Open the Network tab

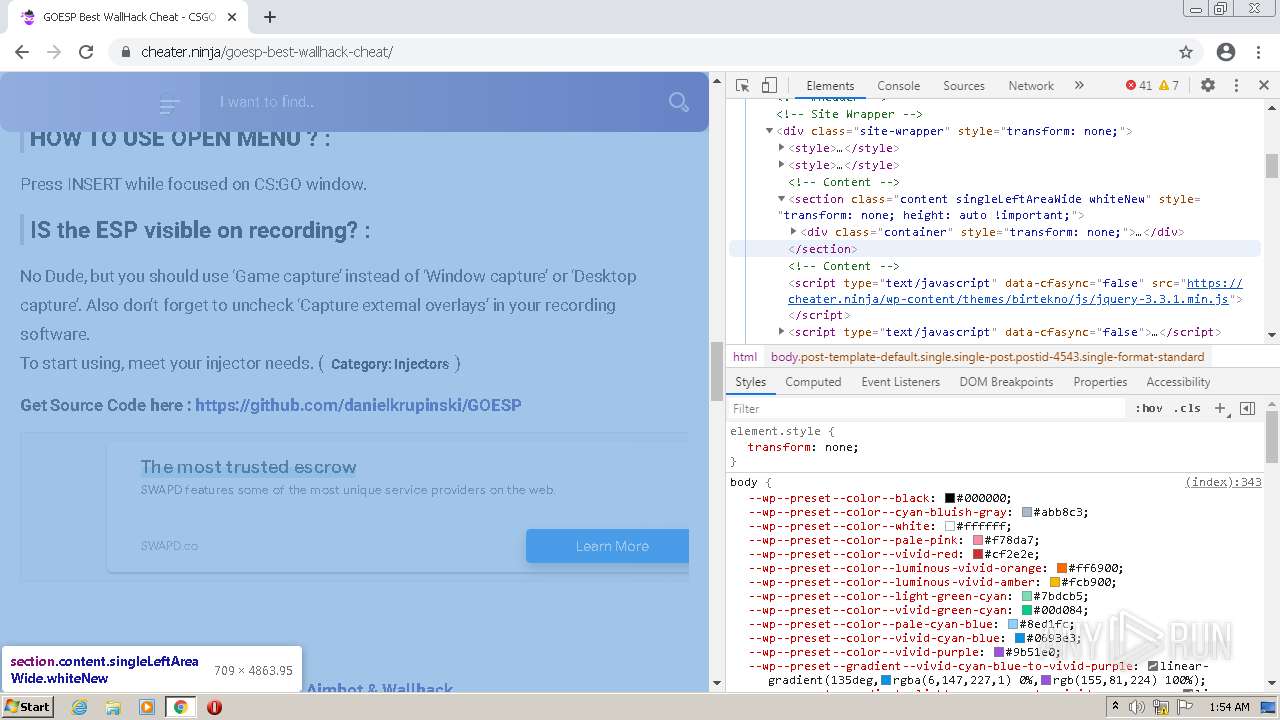click(x=1031, y=86)
